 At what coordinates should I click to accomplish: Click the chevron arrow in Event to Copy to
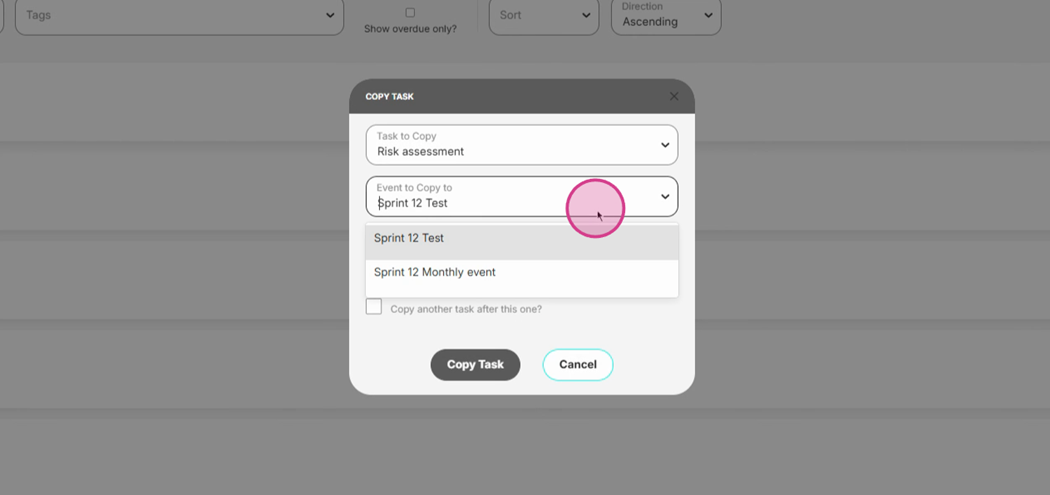[x=665, y=197]
